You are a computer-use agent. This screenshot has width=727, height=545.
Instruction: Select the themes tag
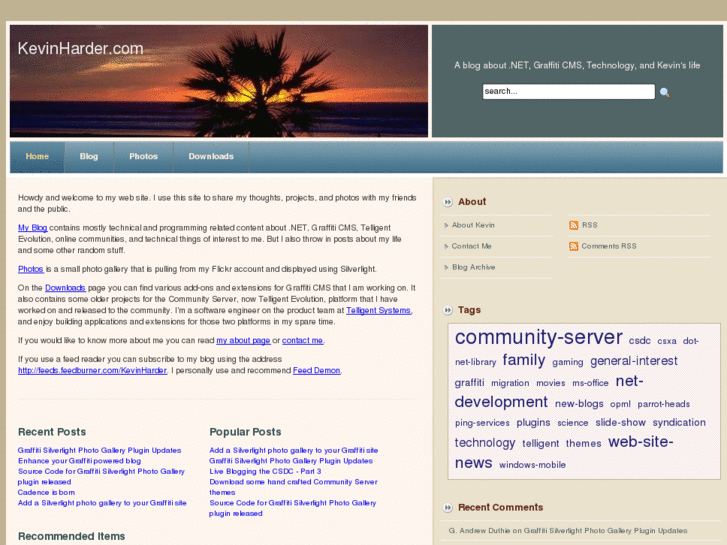coord(583,443)
